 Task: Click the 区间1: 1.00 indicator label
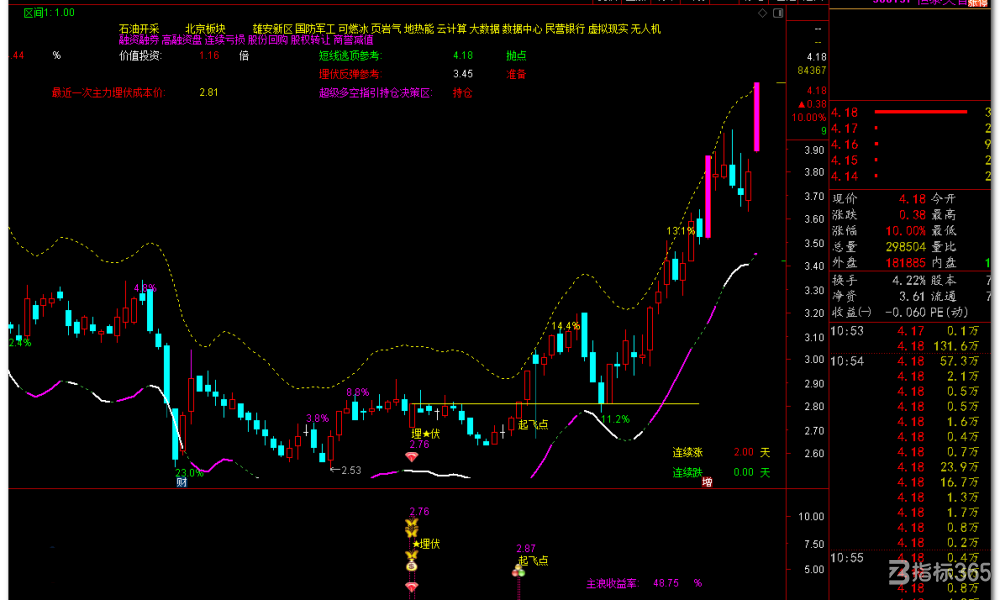pos(49,13)
